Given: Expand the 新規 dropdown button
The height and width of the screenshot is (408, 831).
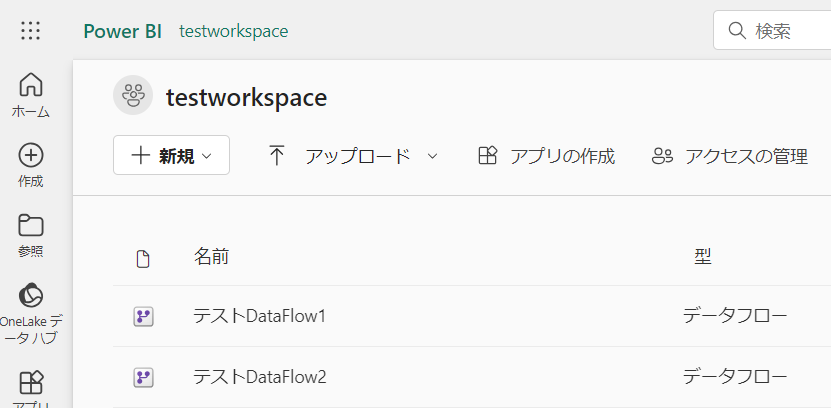Looking at the screenshot, I should point(171,156).
